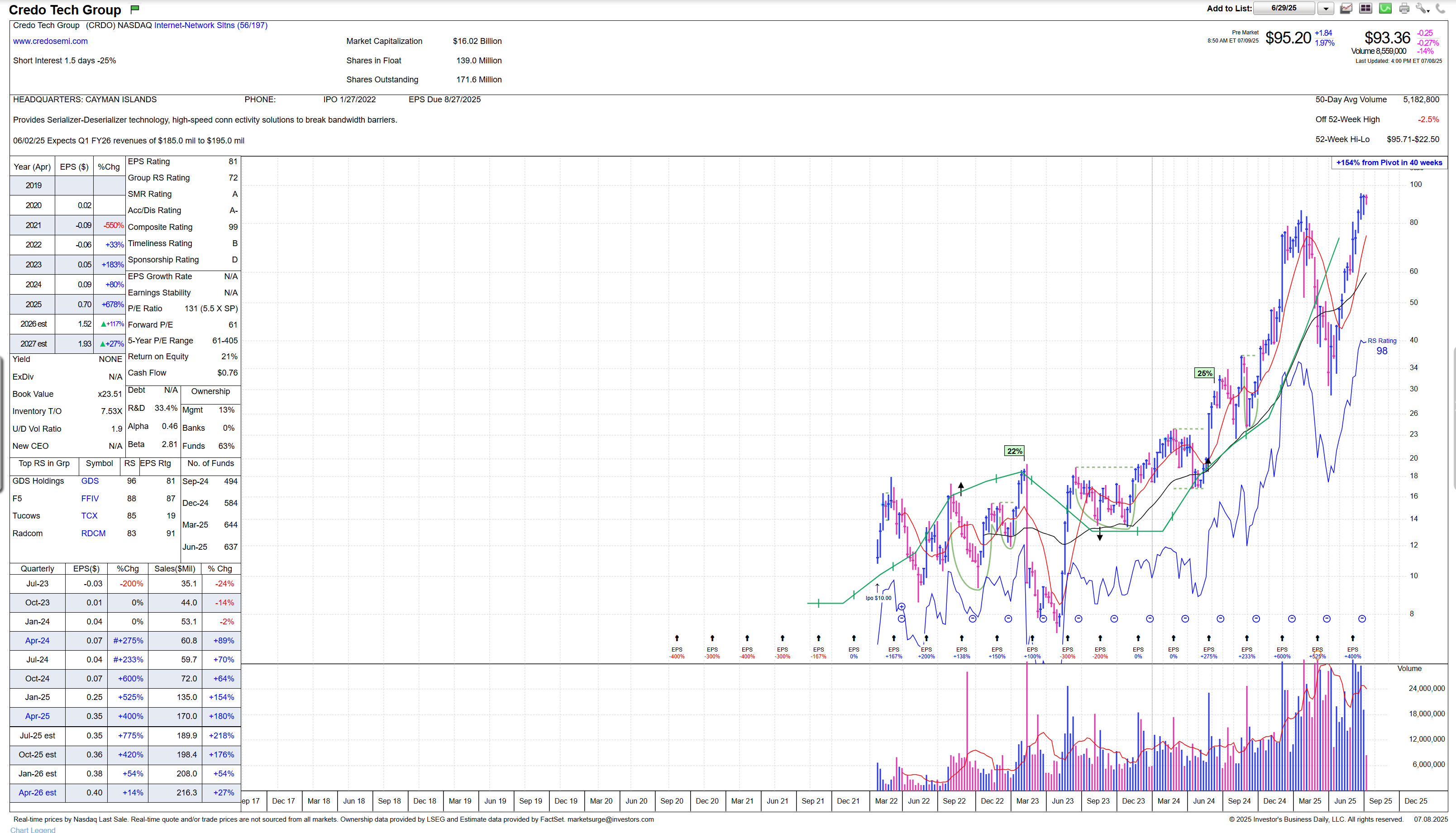Screen dimensions: 1456x833
Task: Click the Group RS Rating row
Action: point(182,178)
